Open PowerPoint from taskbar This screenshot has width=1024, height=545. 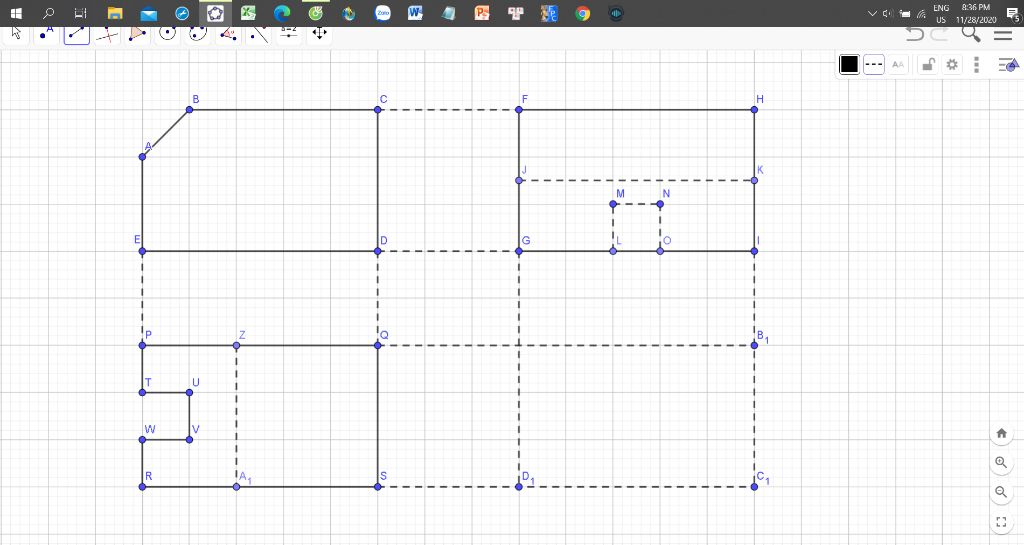point(483,13)
